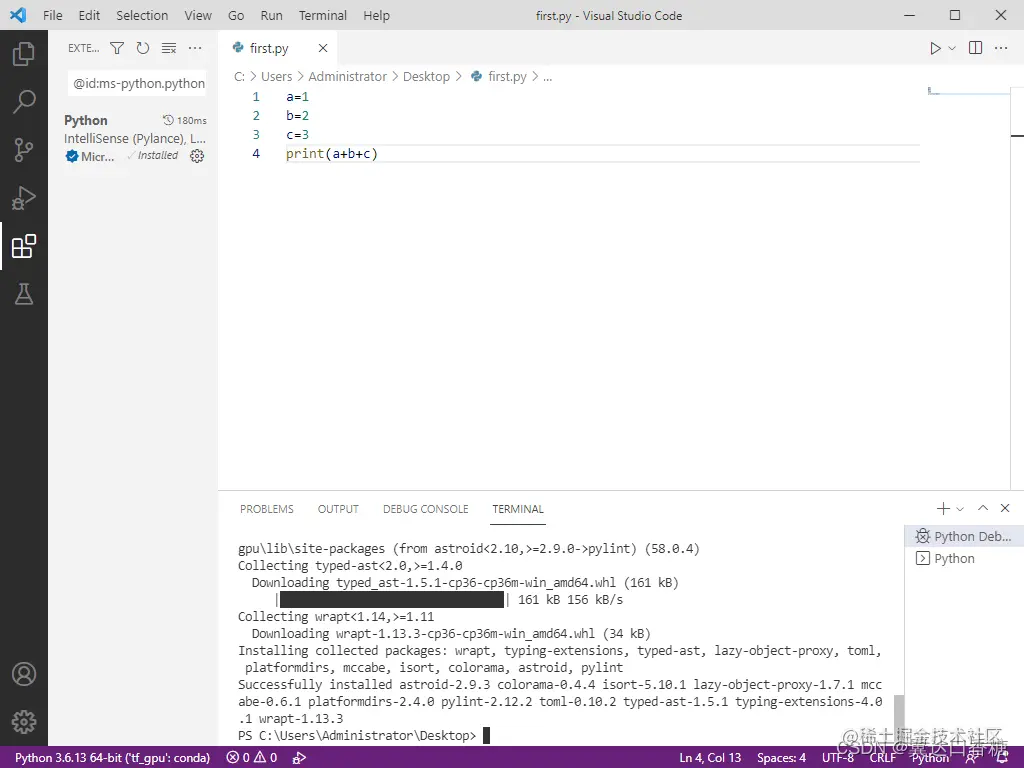
Task: Open the View menu
Action: click(x=198, y=15)
